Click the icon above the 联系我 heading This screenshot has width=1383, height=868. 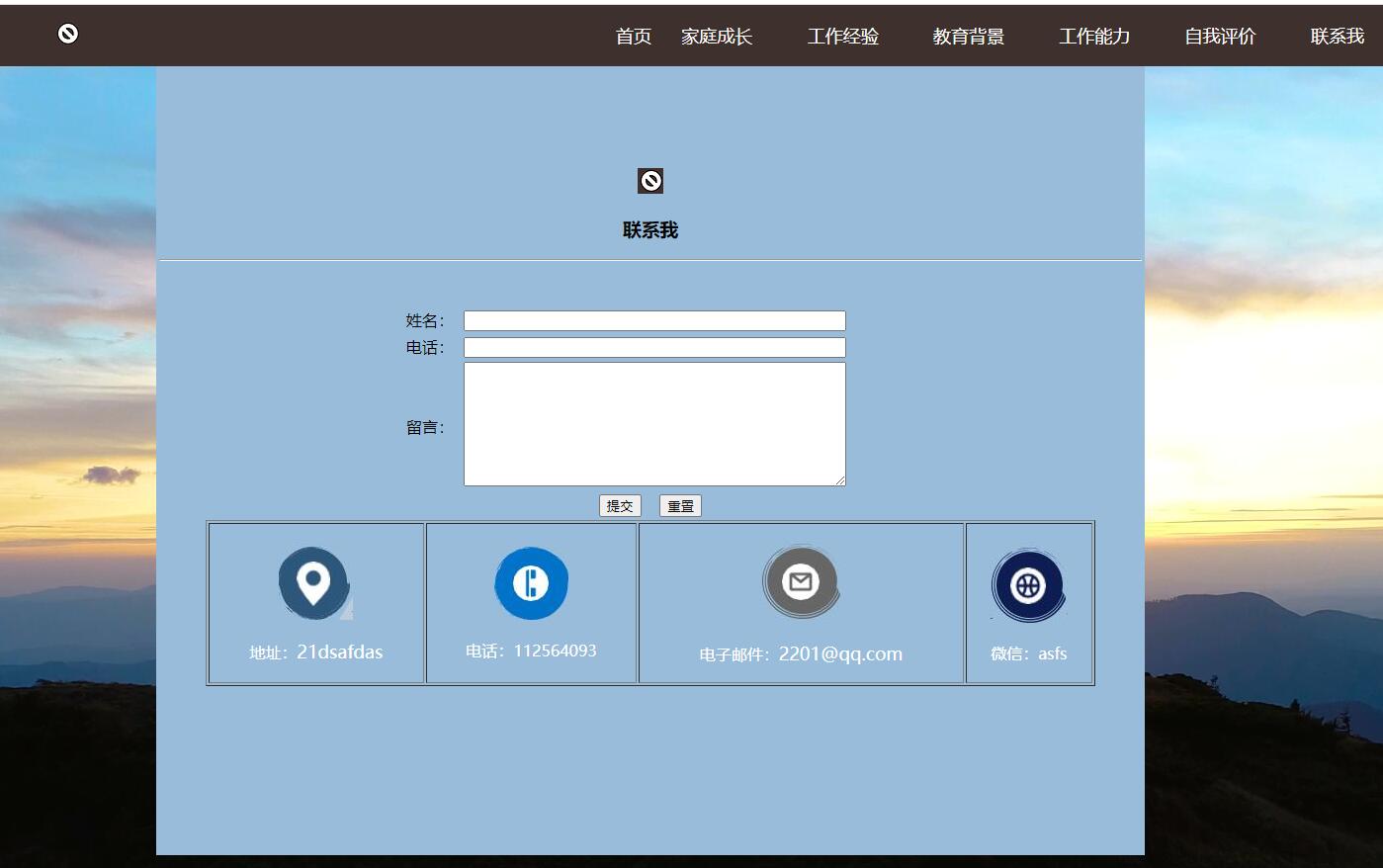click(x=649, y=181)
